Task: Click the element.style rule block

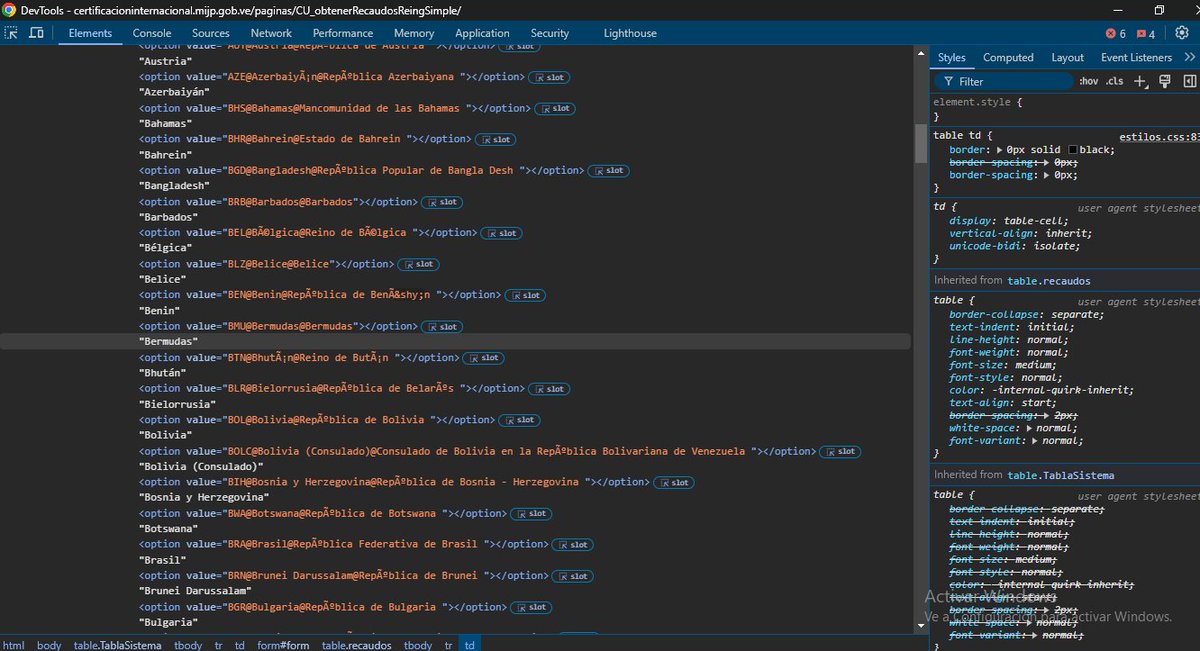Action: (1065, 109)
